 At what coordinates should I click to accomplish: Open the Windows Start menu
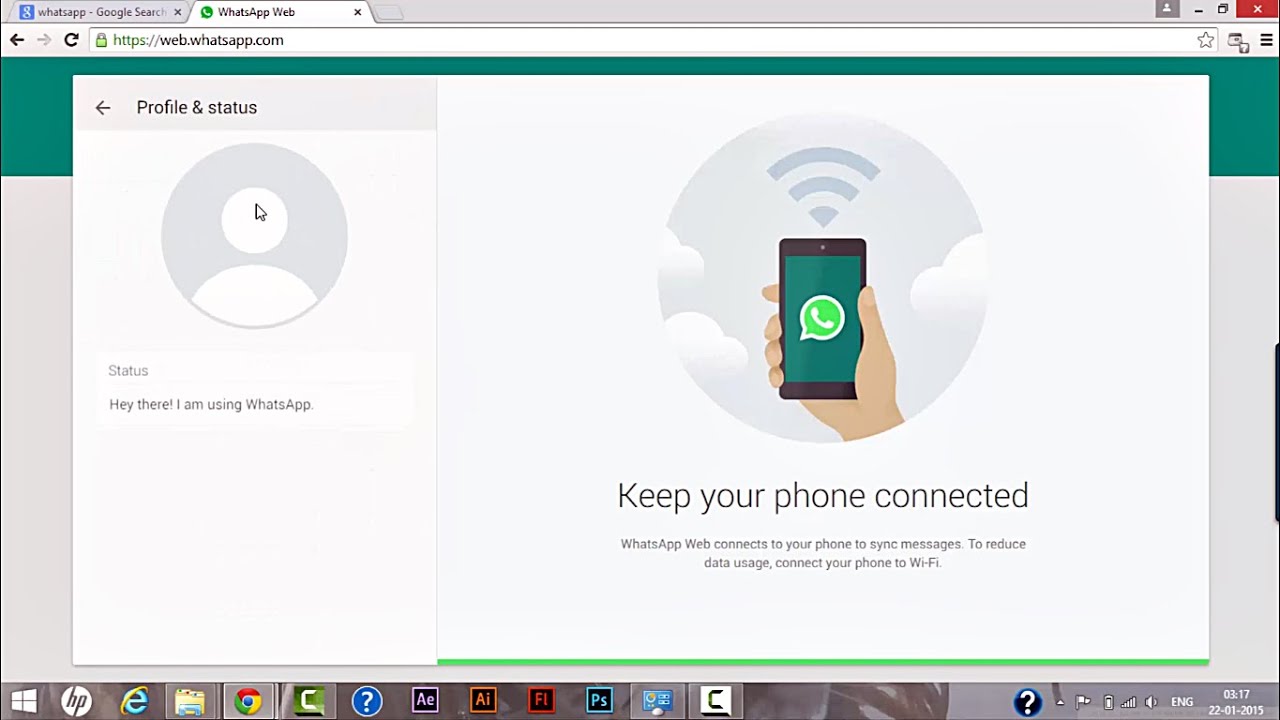pos(24,701)
